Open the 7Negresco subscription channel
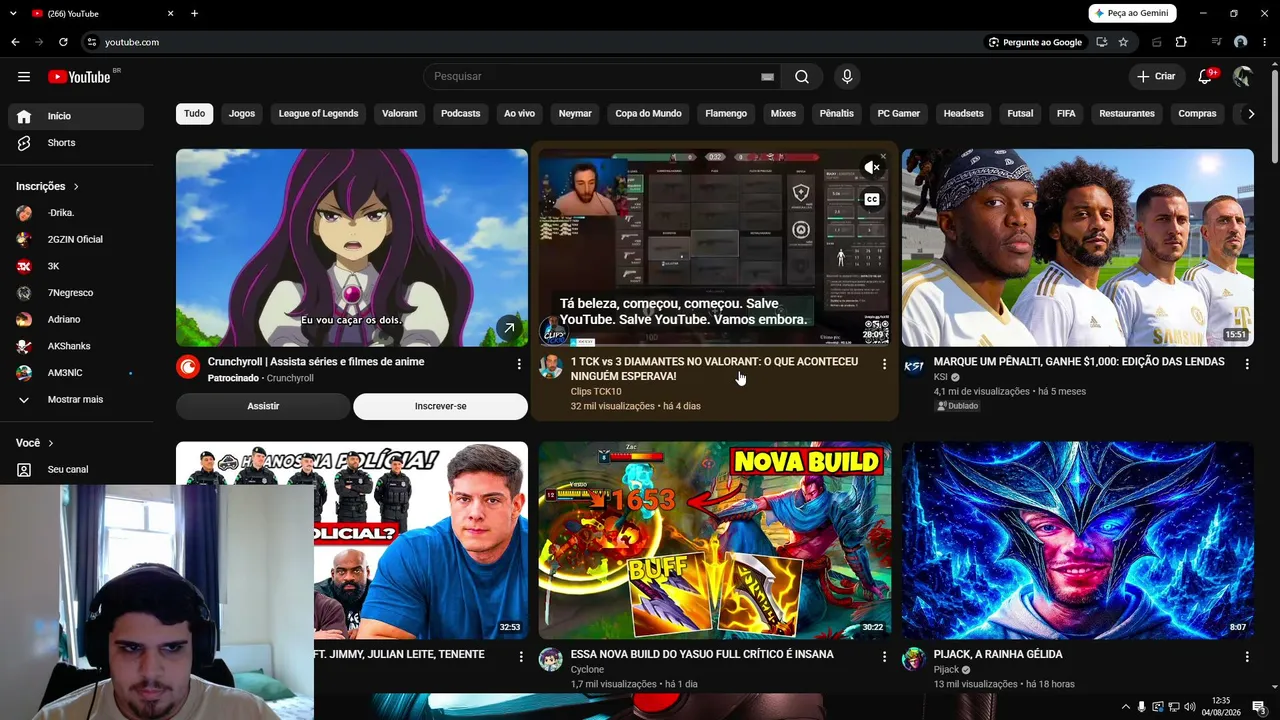Viewport: 1280px width, 720px height. tap(76, 293)
